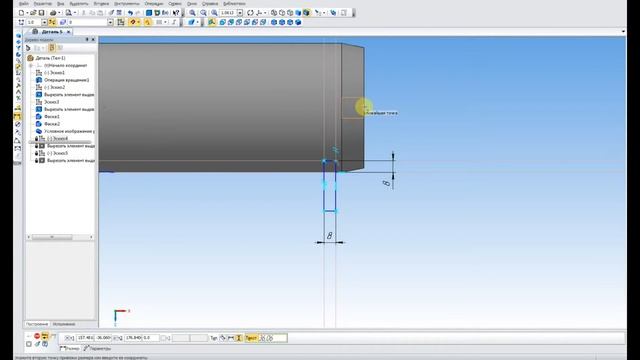
Task: Open the layer combo box dropdown arrow
Action: tap(110, 22)
